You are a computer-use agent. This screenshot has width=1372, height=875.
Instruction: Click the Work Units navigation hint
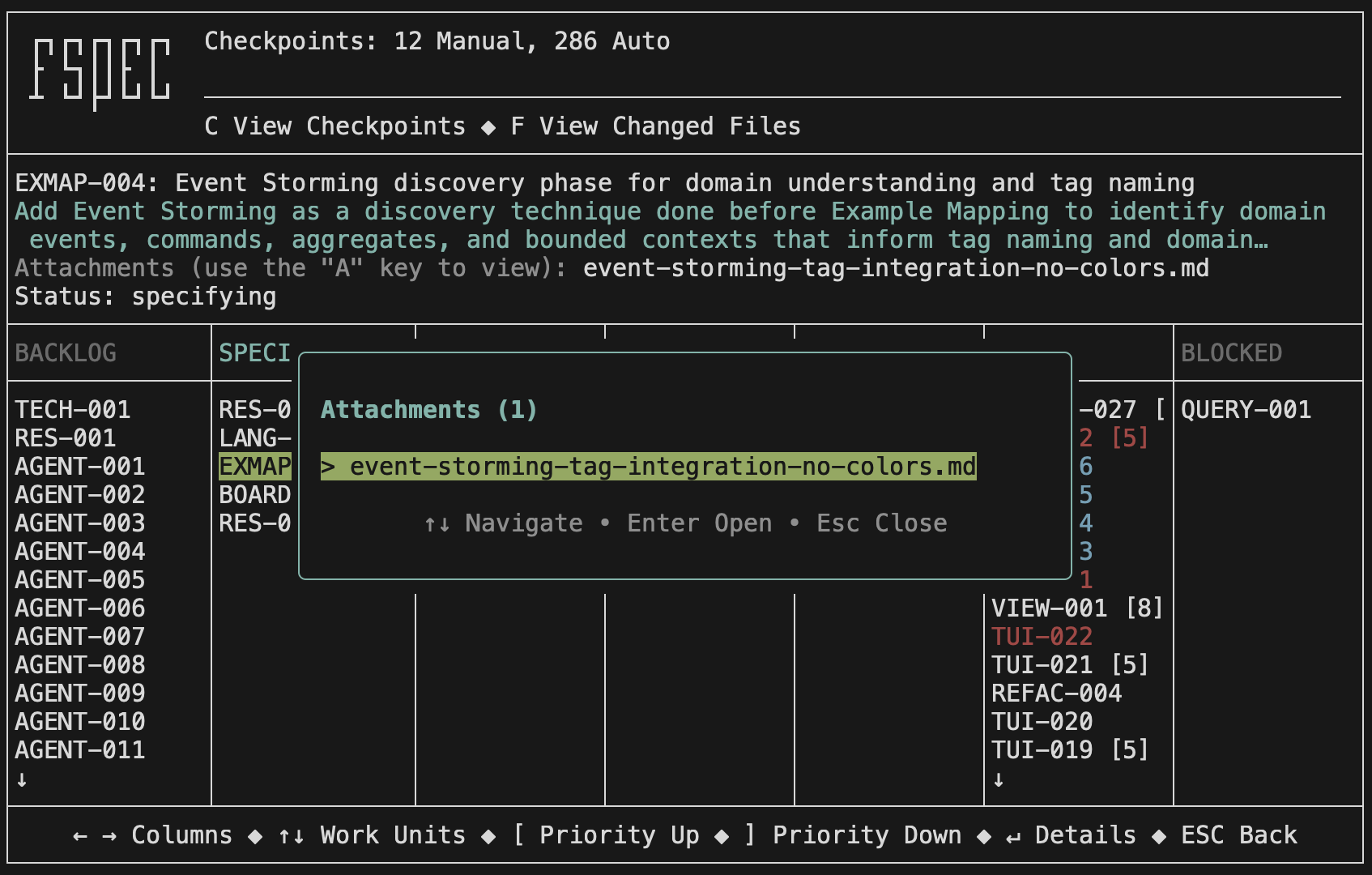point(372,835)
